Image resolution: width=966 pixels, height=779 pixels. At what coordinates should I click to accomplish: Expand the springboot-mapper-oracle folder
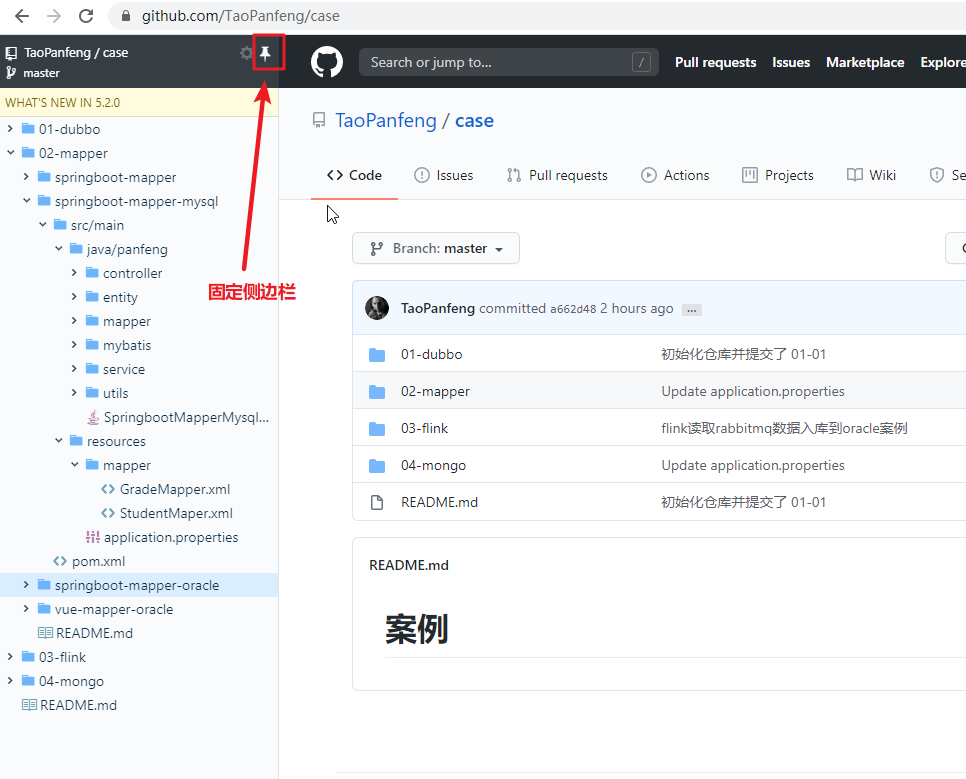pos(26,585)
